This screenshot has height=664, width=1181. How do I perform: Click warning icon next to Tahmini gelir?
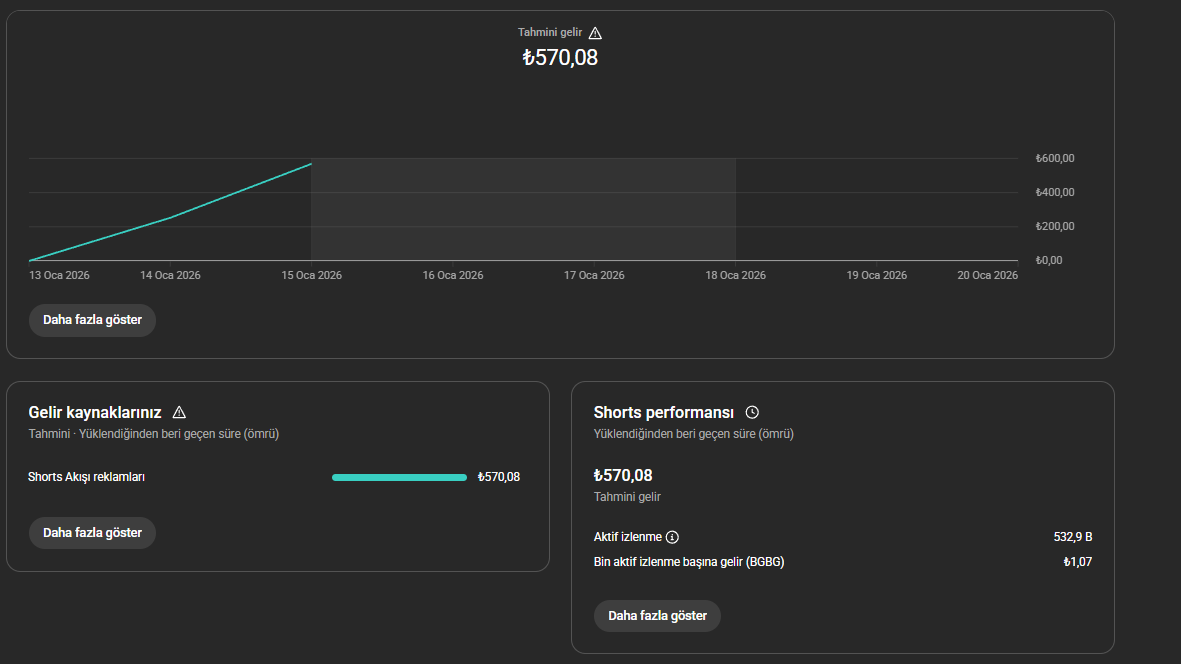(x=595, y=33)
